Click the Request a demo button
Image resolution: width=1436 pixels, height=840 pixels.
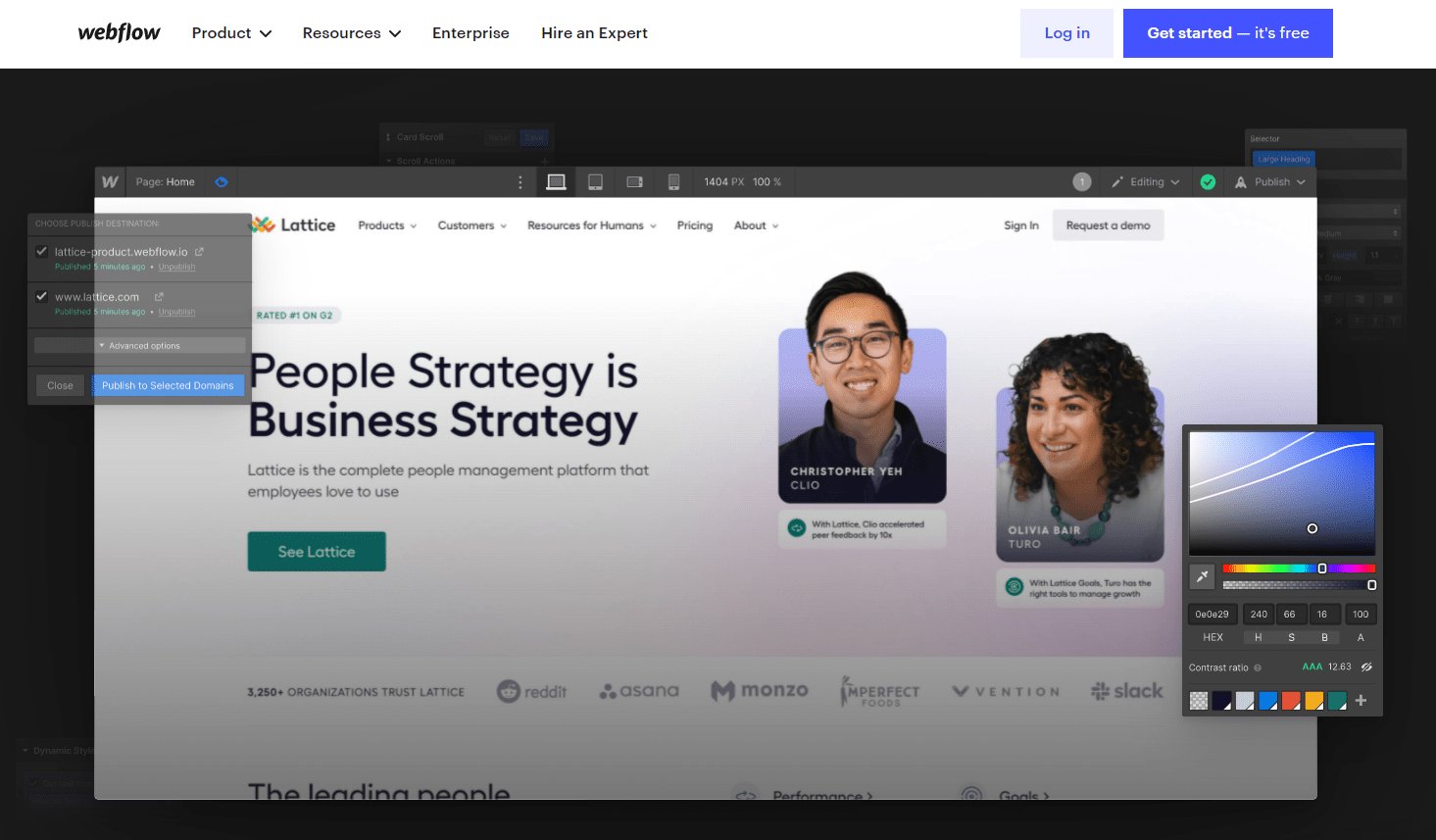[1109, 225]
